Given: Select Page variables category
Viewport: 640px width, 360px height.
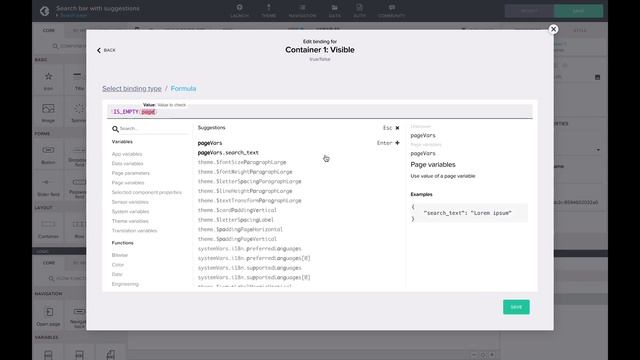Looking at the screenshot, I should (x=128, y=183).
